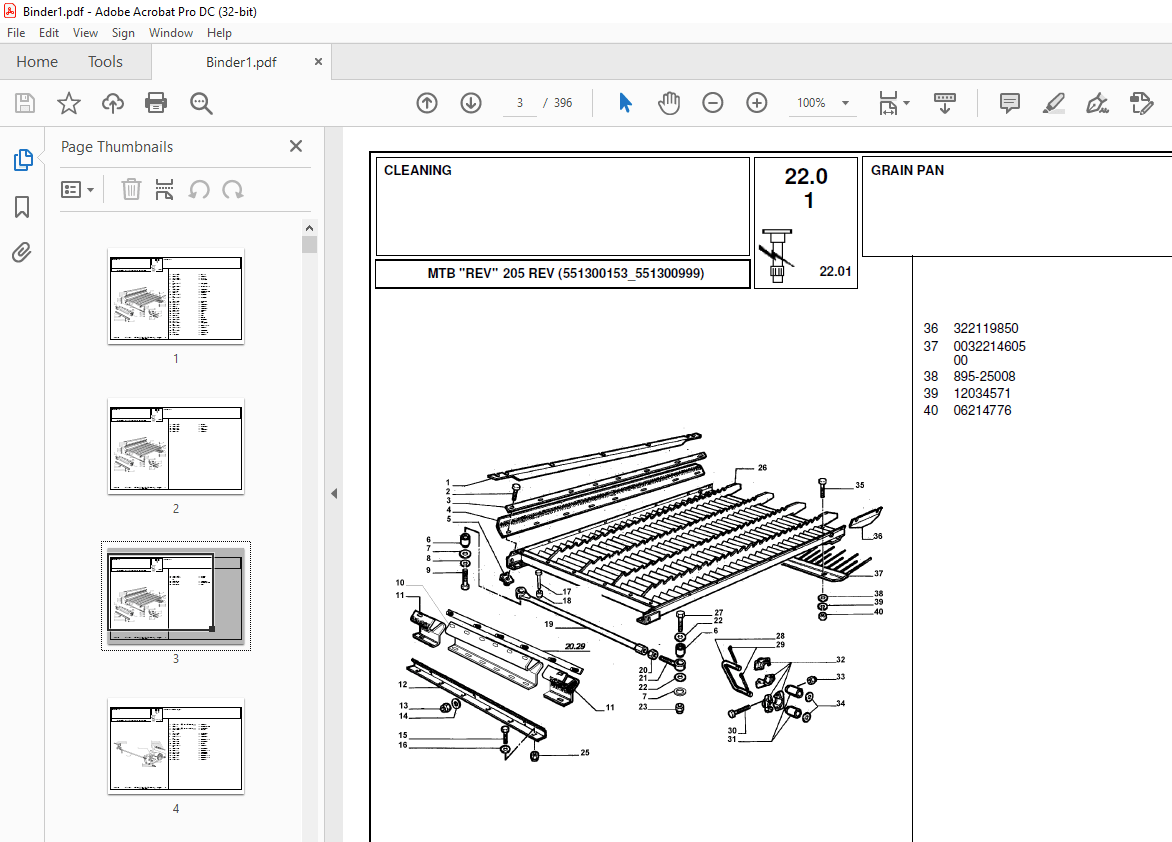Screen dimensions: 1172x842
Task: Open the Attachments paperclip panel
Action: (22, 253)
